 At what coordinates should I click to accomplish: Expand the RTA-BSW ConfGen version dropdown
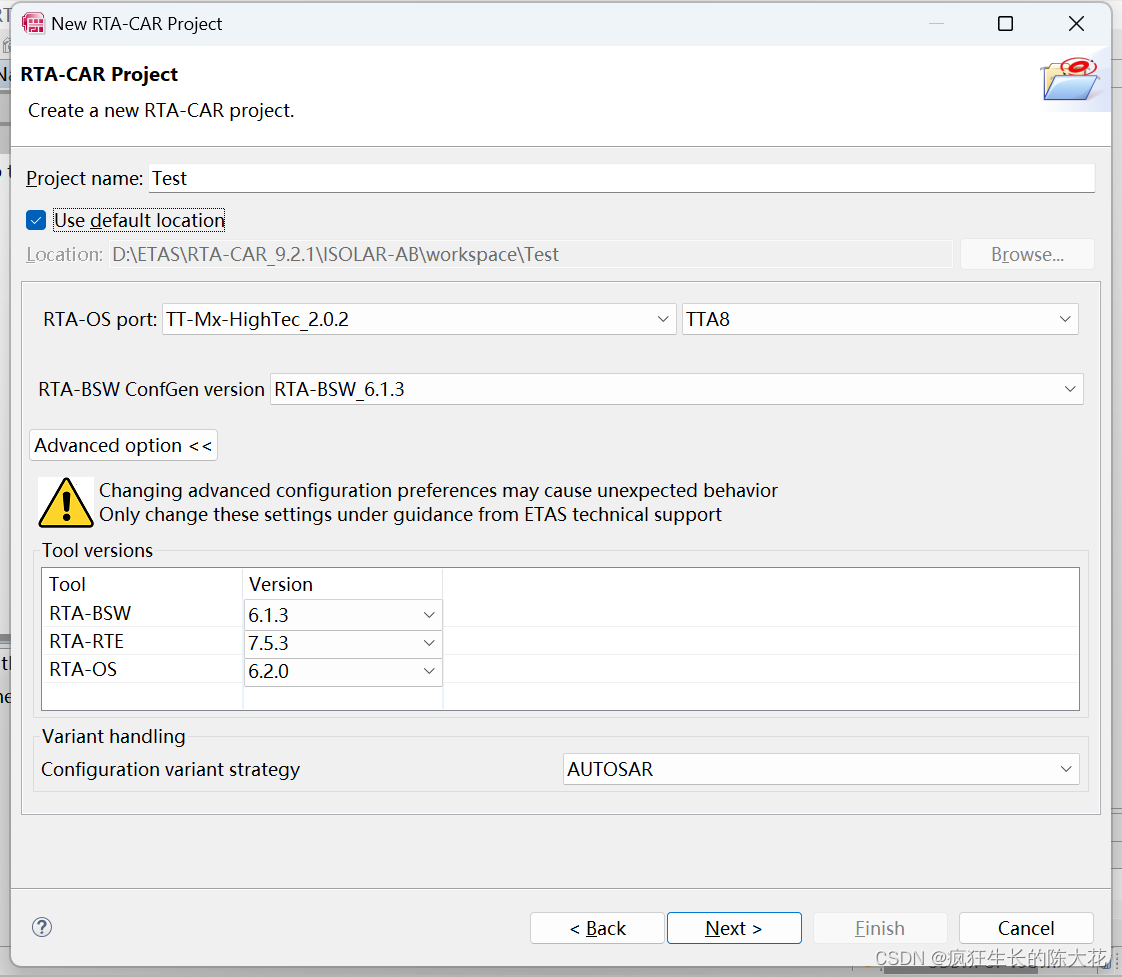[x=1069, y=388]
